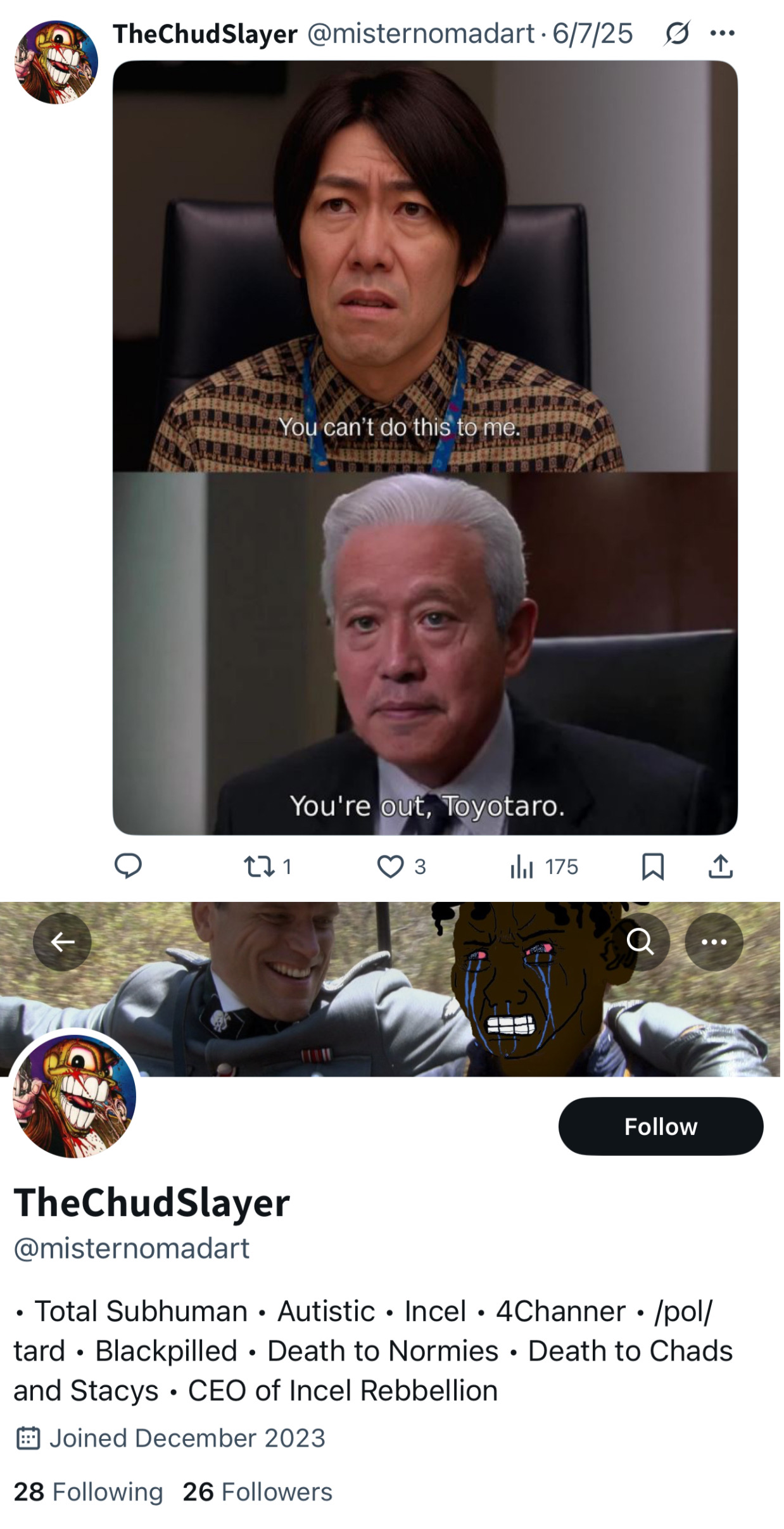The height and width of the screenshot is (1529, 784).
Task: View analytics showing 175 views
Action: pyautogui.click(x=544, y=866)
